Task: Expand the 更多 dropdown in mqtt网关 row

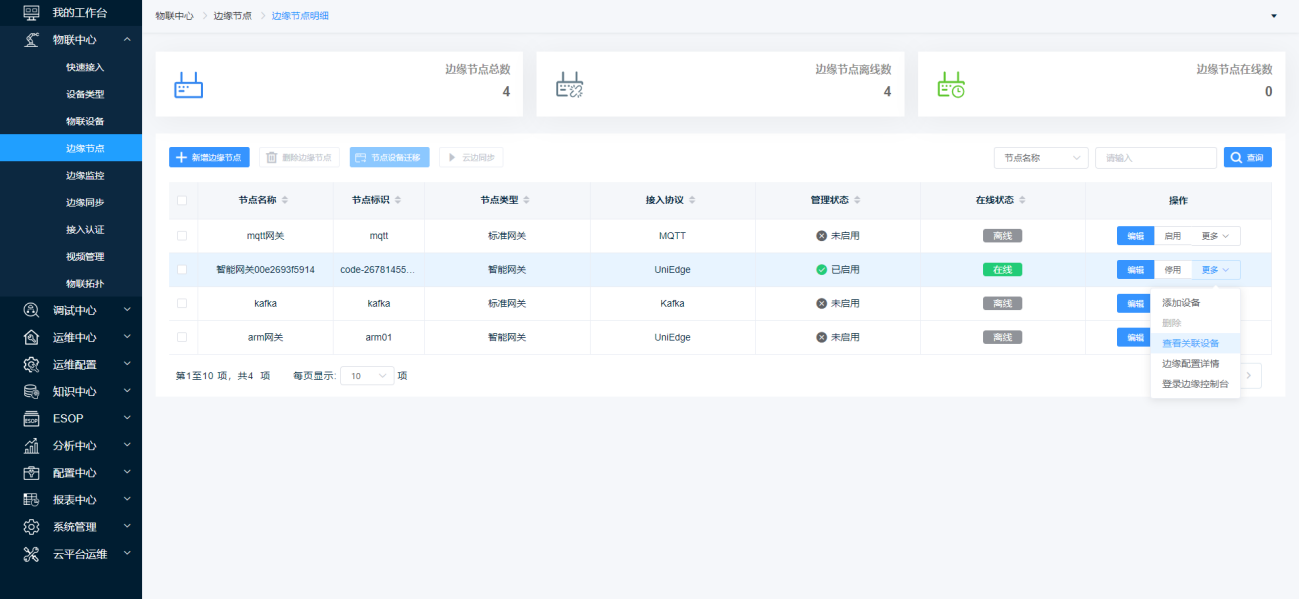Action: coord(1215,236)
